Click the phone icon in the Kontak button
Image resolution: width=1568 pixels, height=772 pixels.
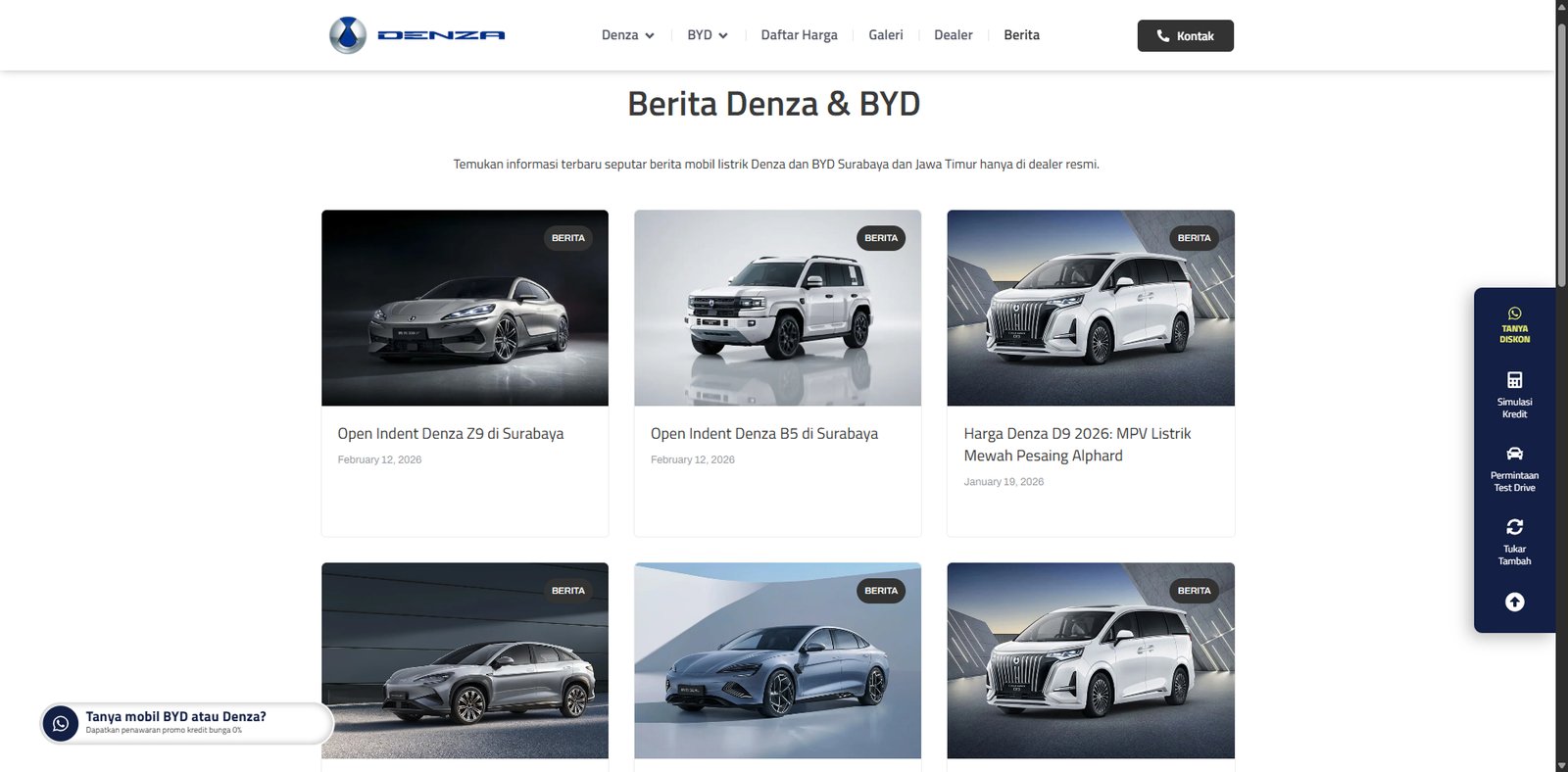(1163, 36)
